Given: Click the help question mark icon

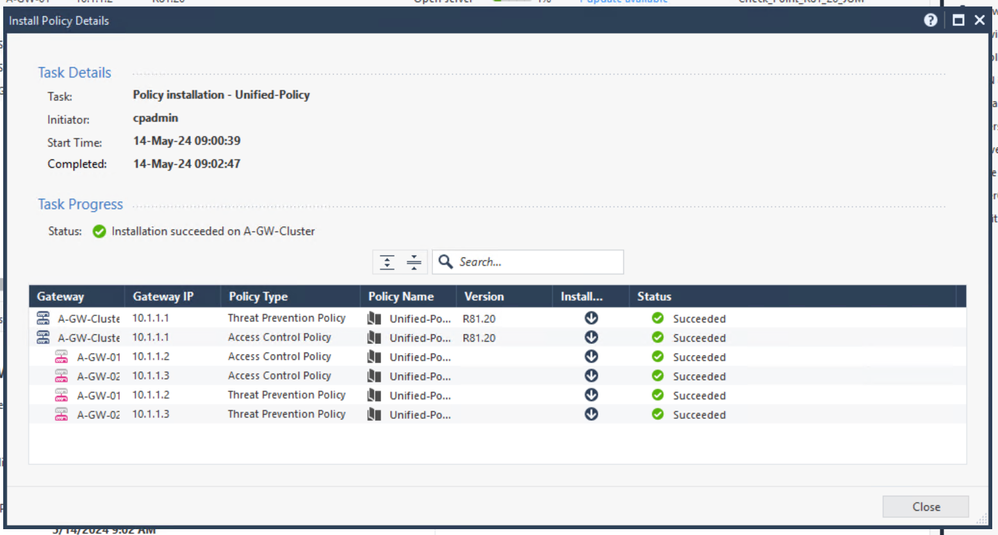Looking at the screenshot, I should (930, 20).
